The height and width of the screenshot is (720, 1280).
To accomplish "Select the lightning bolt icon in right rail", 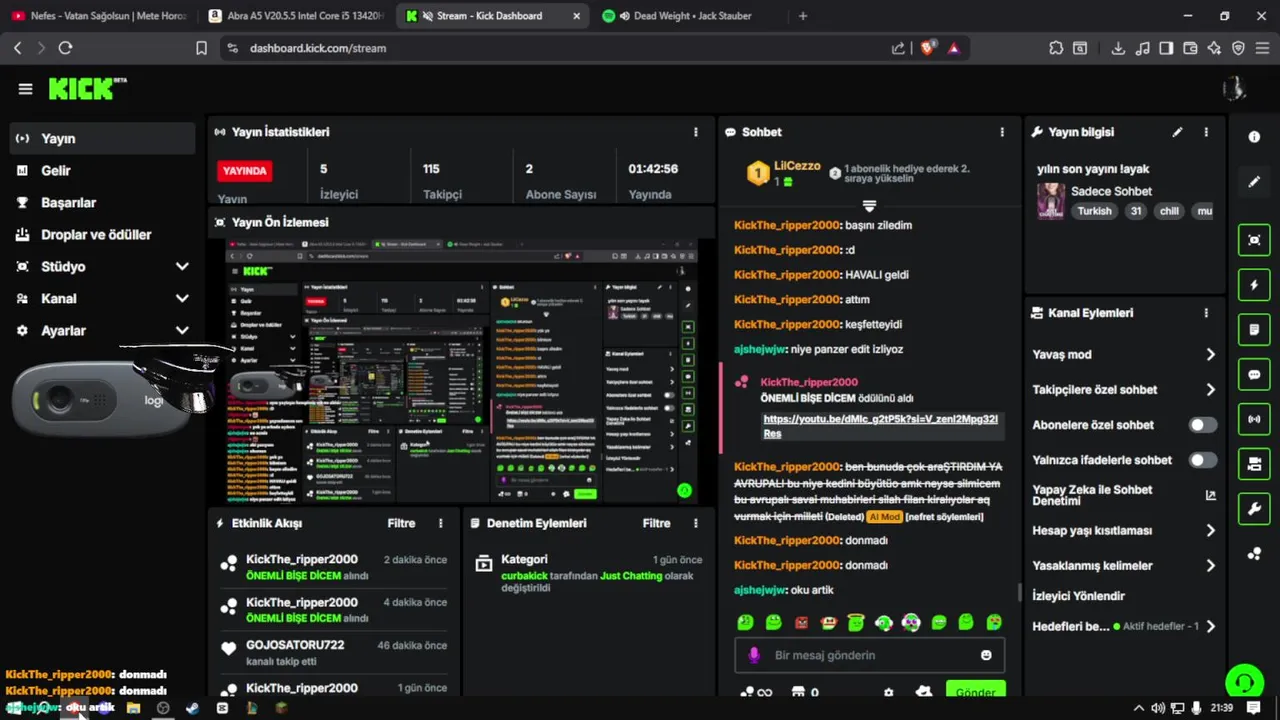I will 1254,285.
